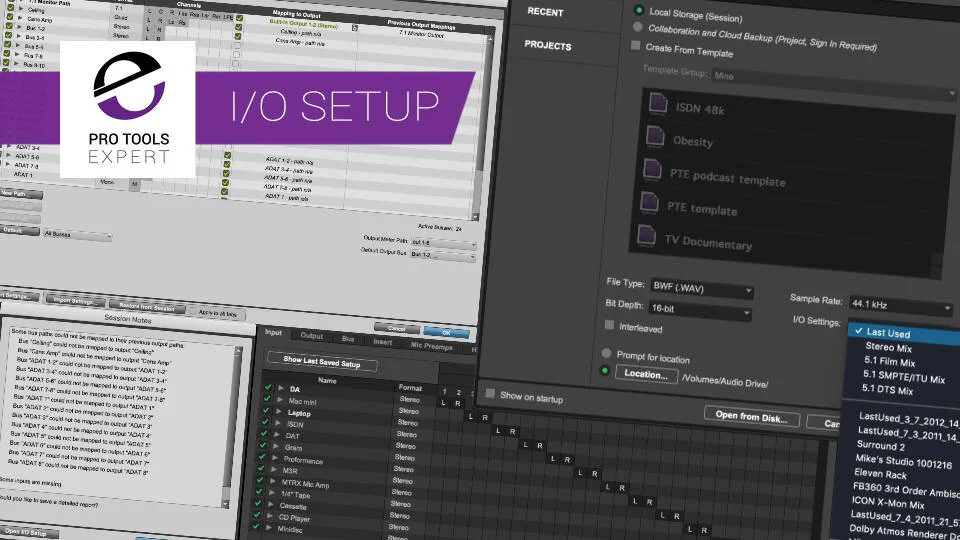
Task: Click the green checkmark beside CD Player
Action: pyautogui.click(x=257, y=515)
